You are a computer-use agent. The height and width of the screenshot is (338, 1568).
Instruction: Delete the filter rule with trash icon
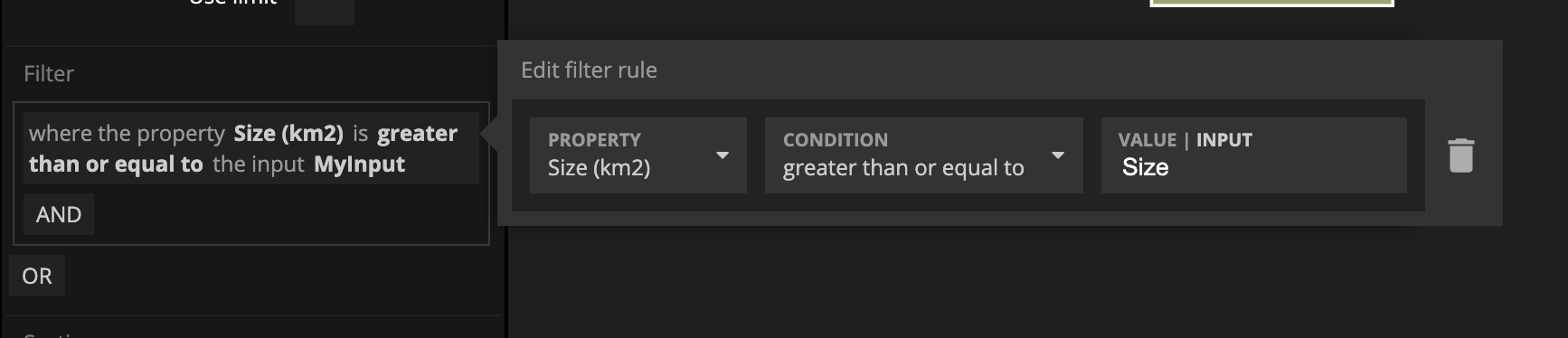click(1460, 155)
